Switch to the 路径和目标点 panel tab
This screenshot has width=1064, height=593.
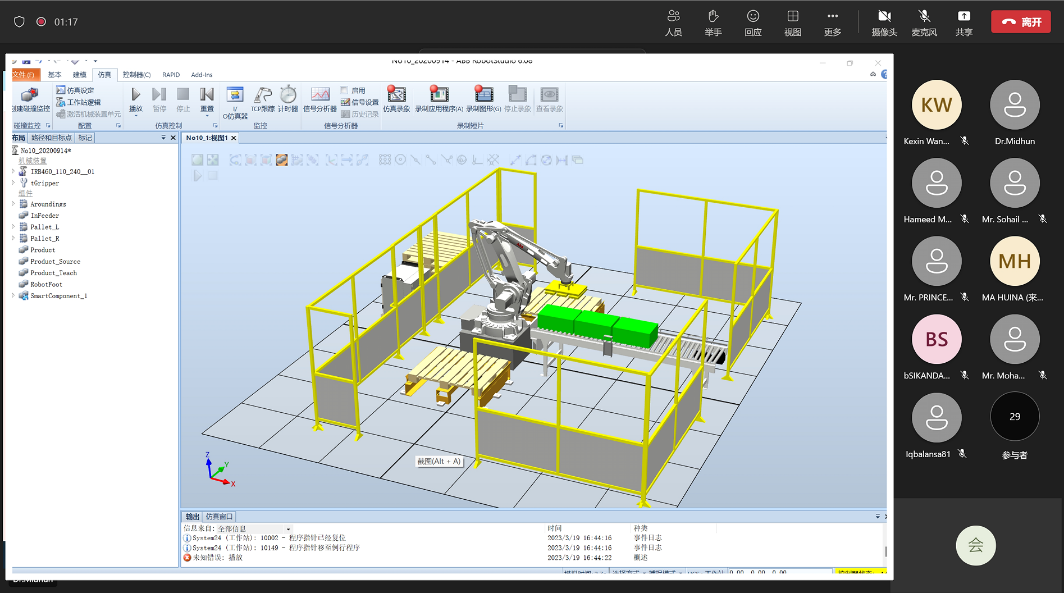(52, 138)
